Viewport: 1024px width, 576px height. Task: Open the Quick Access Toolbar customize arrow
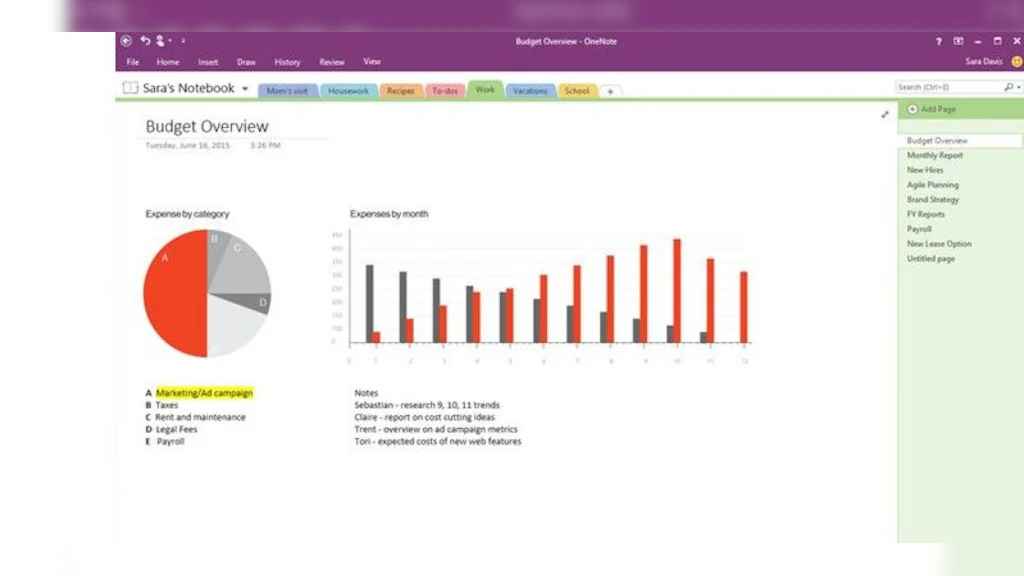tap(184, 40)
